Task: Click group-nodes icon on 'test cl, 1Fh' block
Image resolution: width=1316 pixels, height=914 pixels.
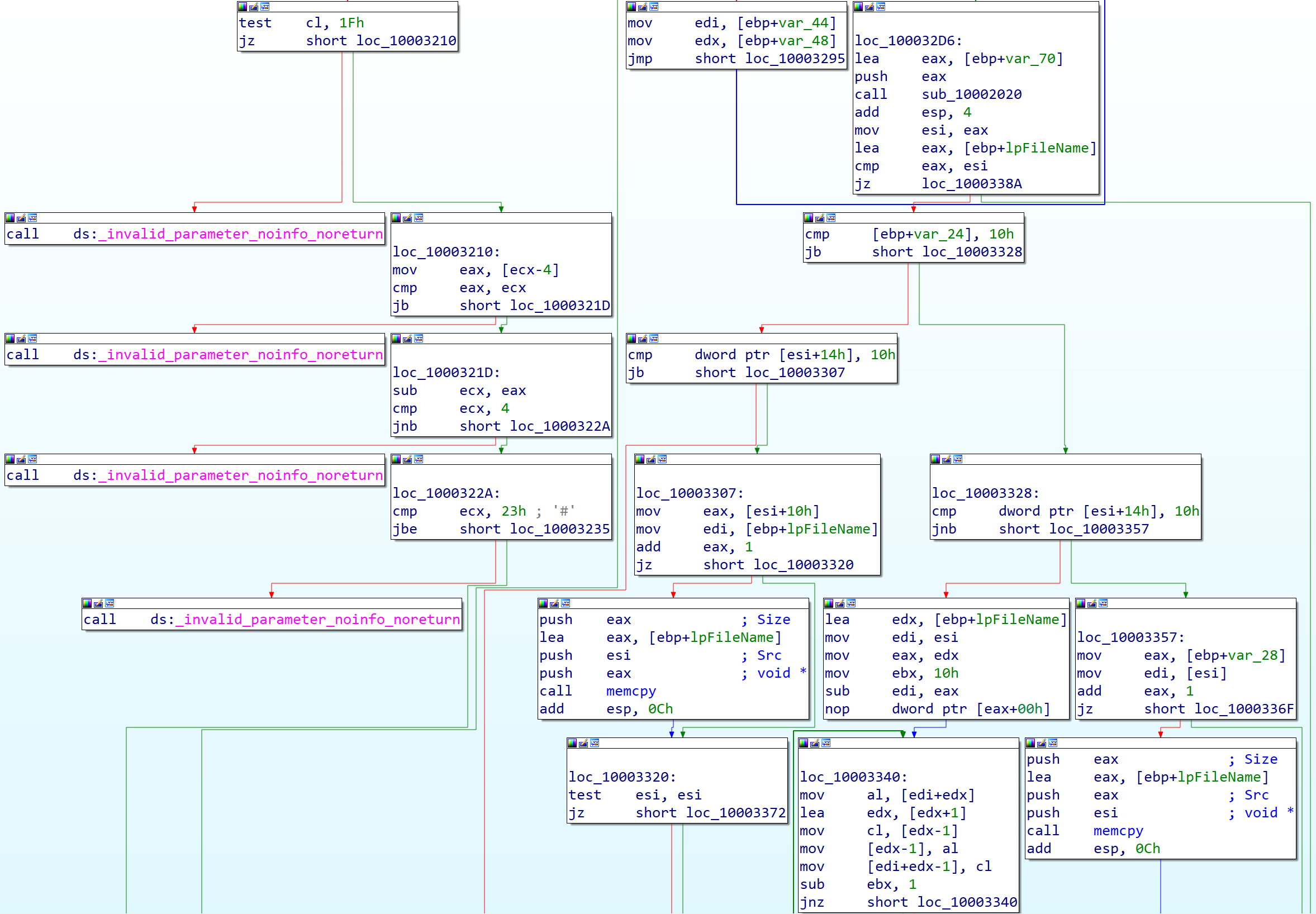Action: point(265,7)
